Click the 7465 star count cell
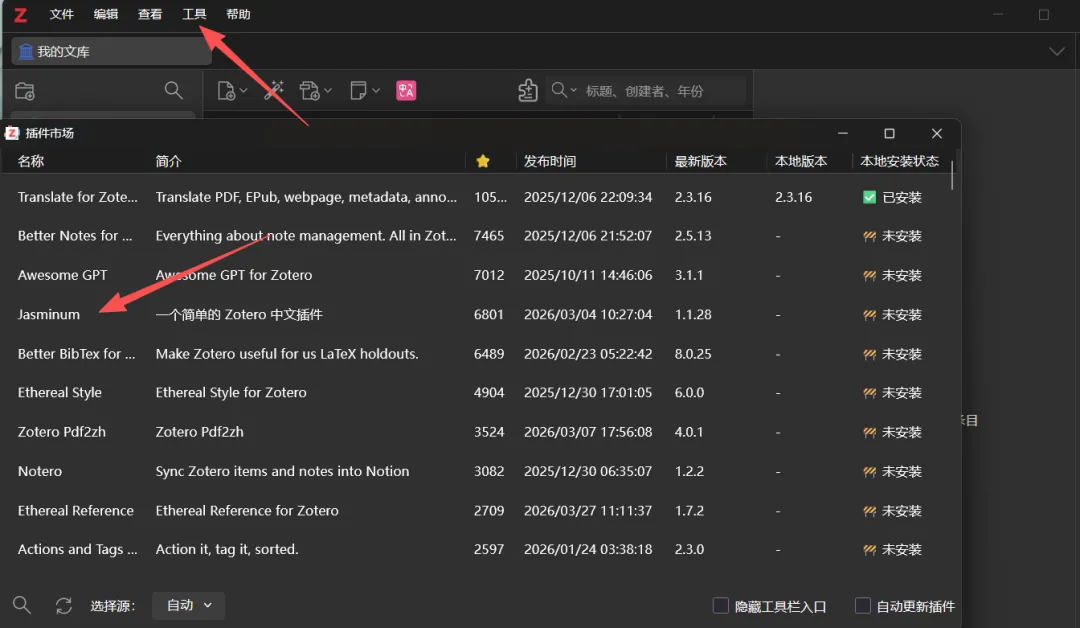This screenshot has height=628, width=1080. pos(489,236)
